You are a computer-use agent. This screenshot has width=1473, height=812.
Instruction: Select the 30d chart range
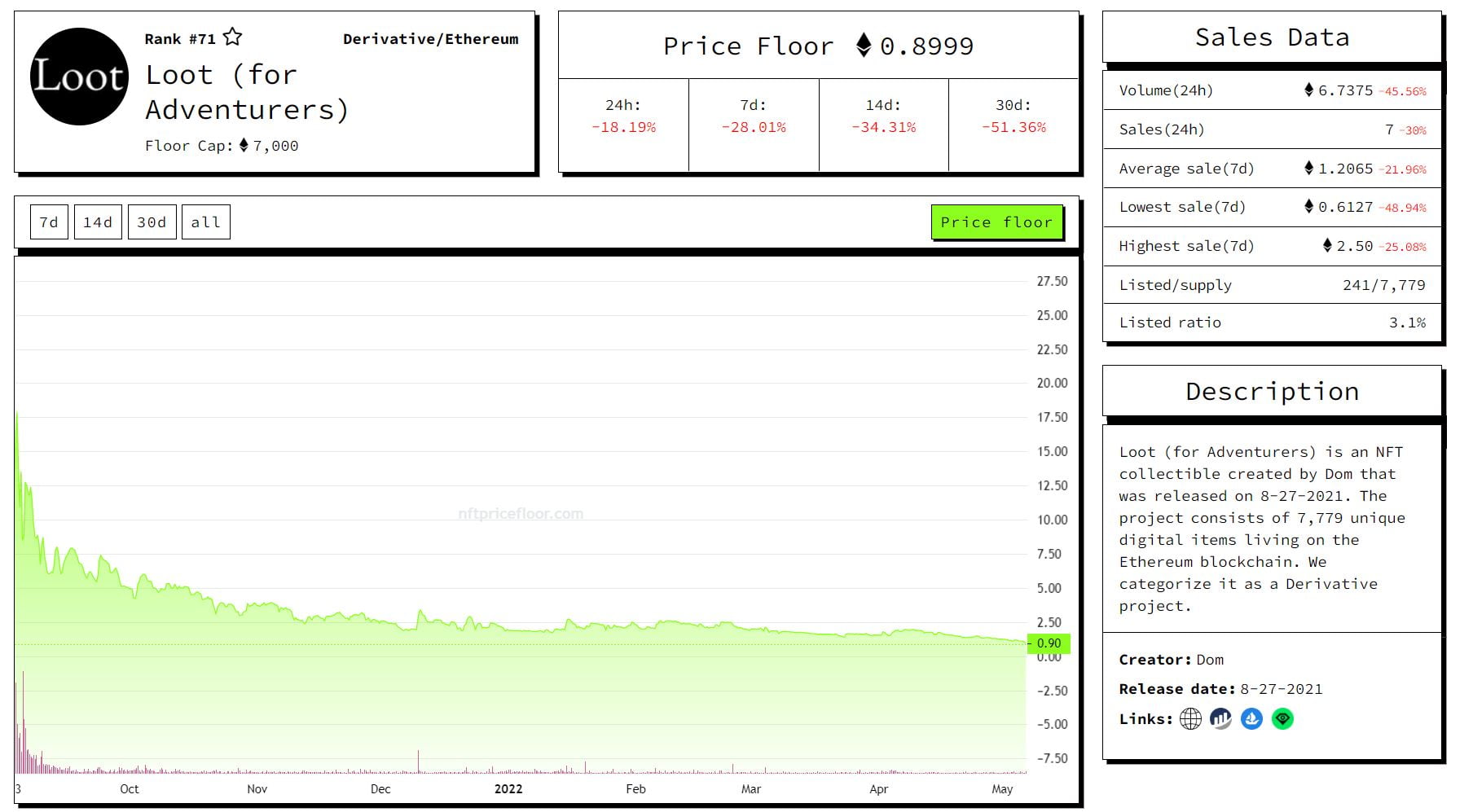click(x=152, y=222)
